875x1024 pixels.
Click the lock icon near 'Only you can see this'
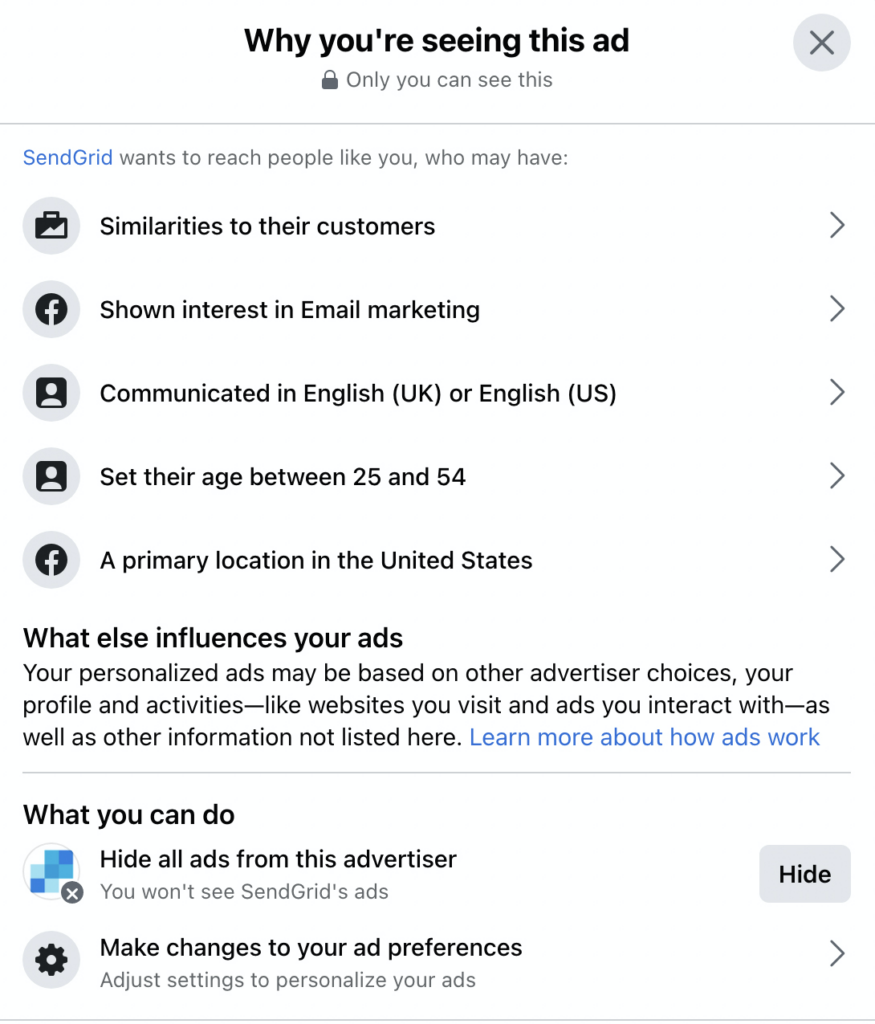[331, 80]
